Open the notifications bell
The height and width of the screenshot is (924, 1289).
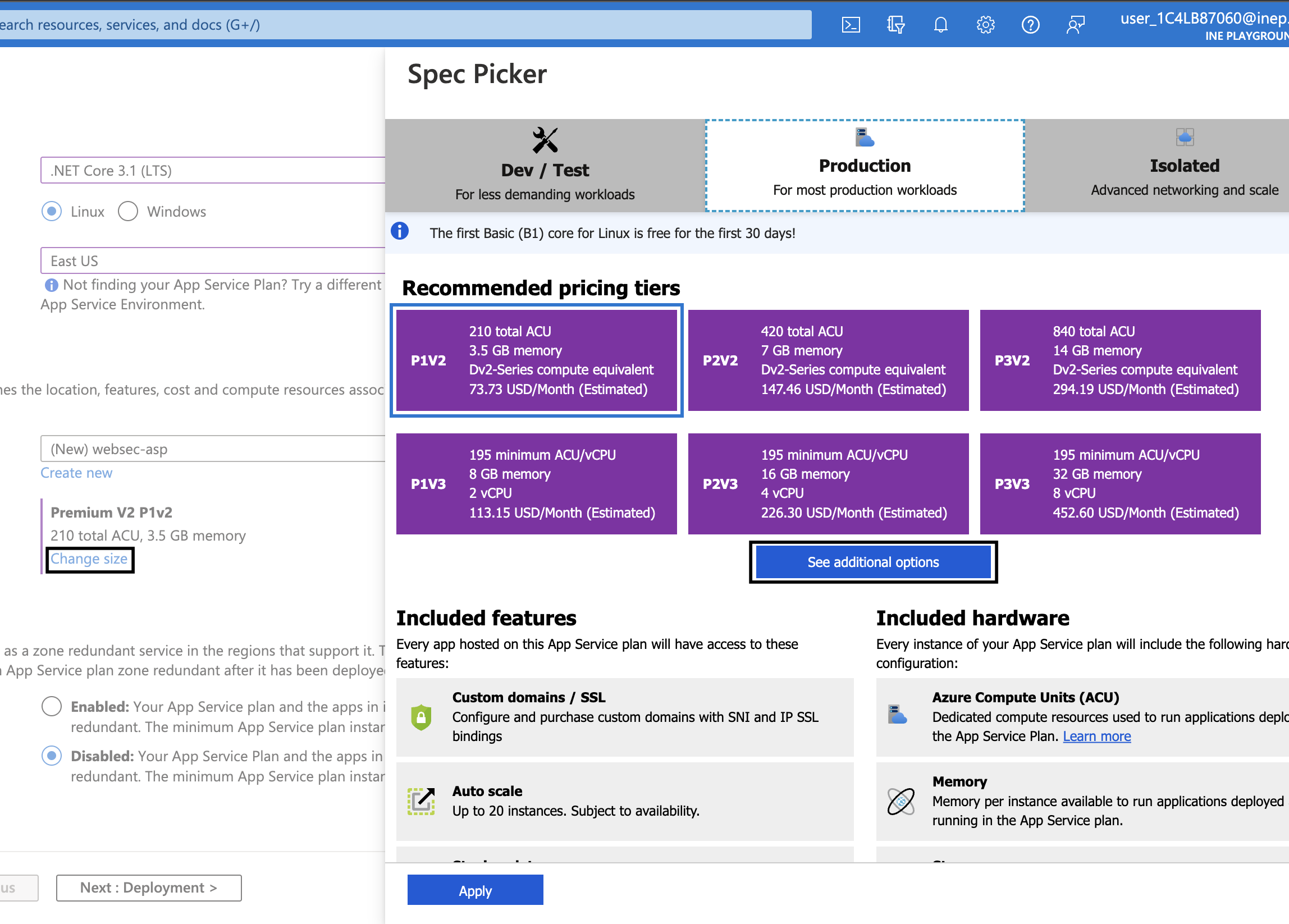click(940, 25)
